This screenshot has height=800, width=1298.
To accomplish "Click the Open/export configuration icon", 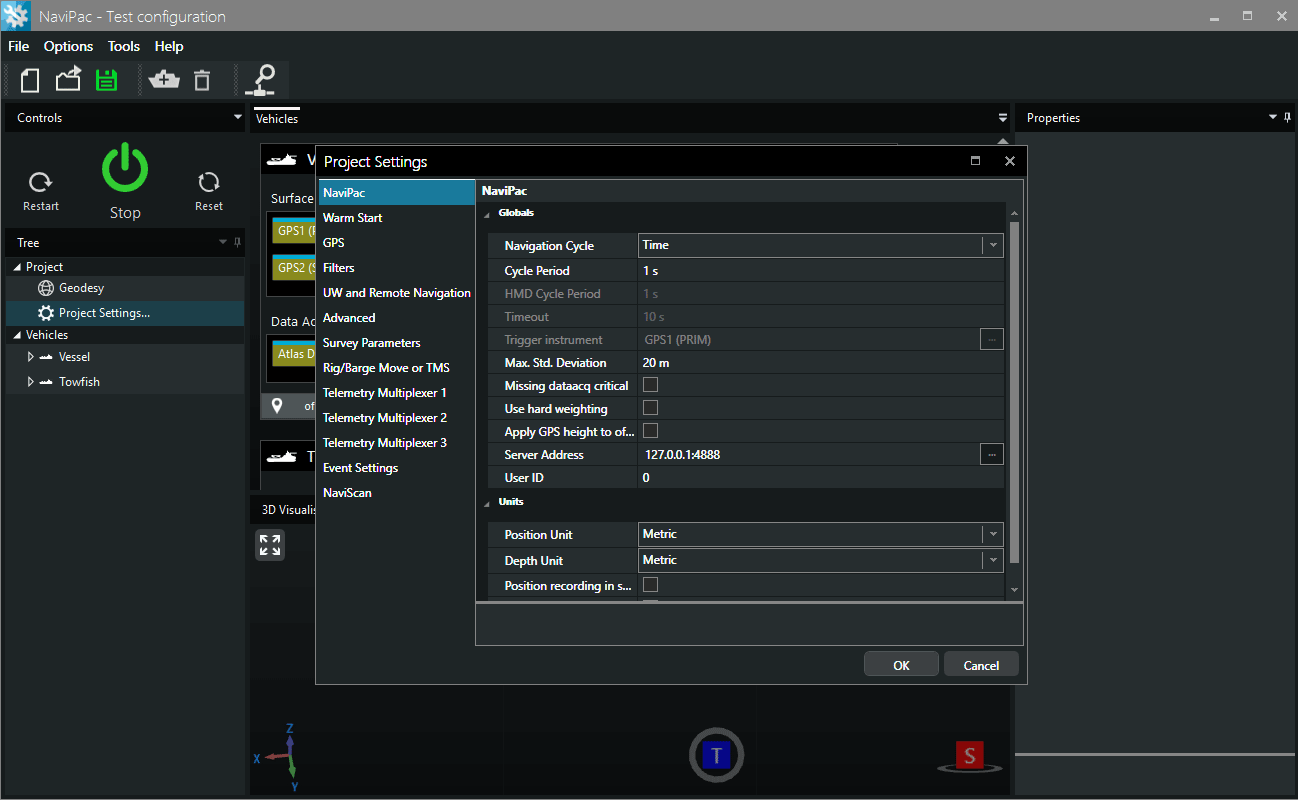I will point(68,80).
